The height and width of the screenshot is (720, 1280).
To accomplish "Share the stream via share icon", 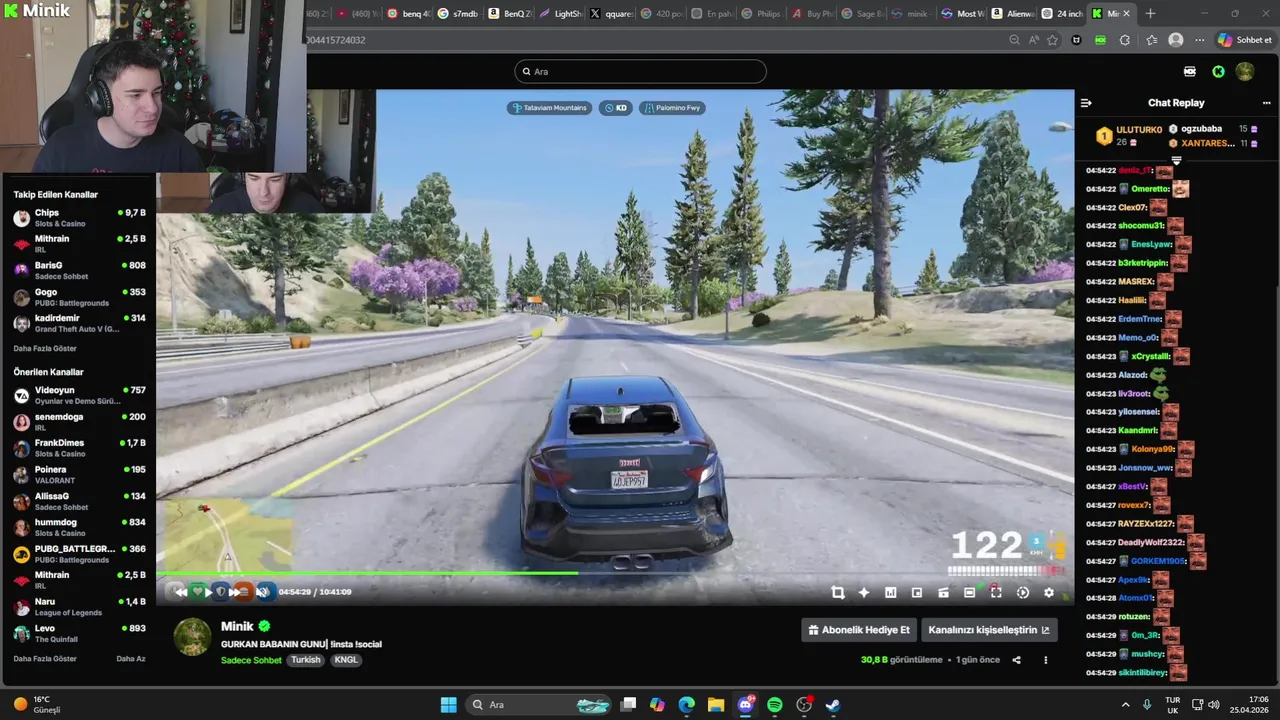I will pos(1016,660).
